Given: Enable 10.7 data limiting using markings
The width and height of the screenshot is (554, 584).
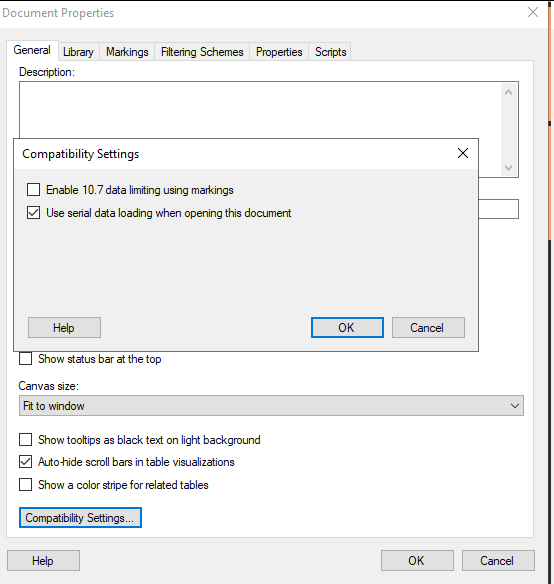Looking at the screenshot, I should 34,190.
